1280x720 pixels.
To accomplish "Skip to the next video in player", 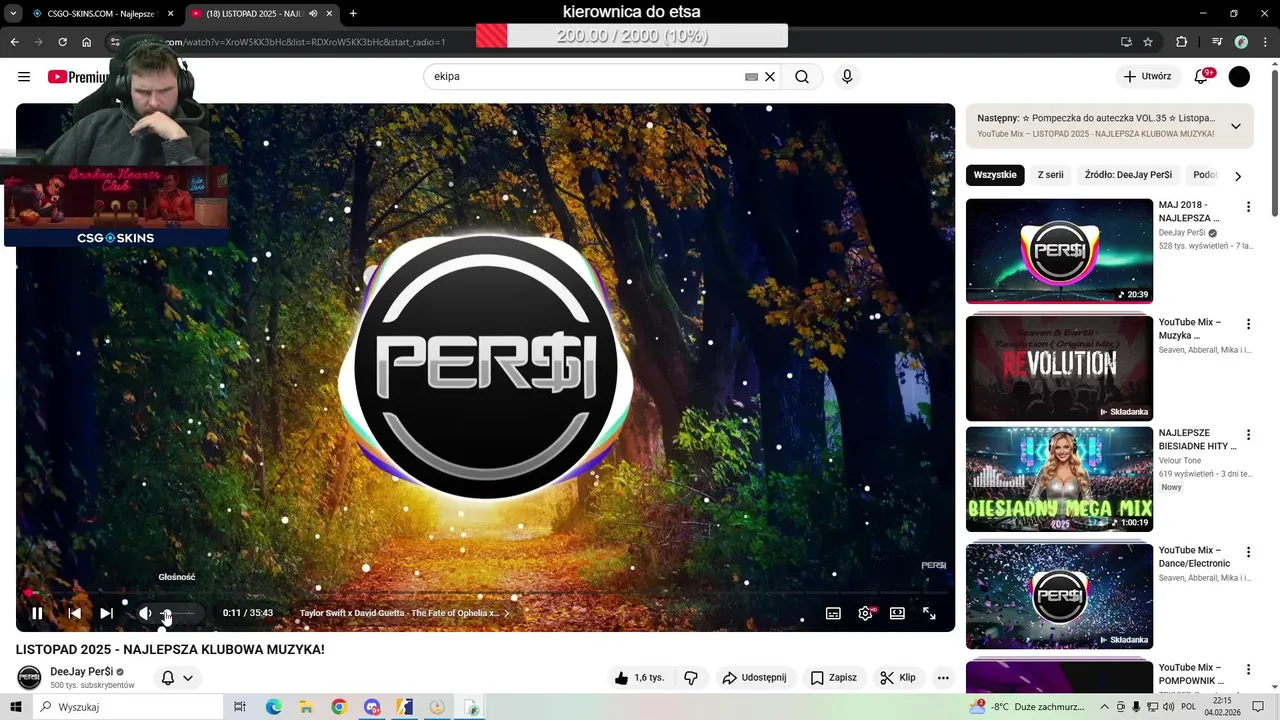I will [106, 613].
